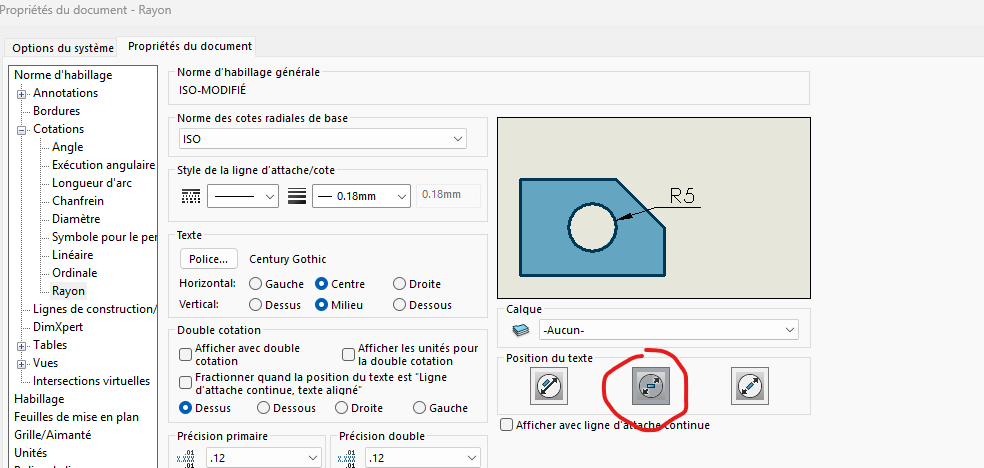984x468 pixels.
Task: Select DimXpert tree item
Action: click(58, 327)
